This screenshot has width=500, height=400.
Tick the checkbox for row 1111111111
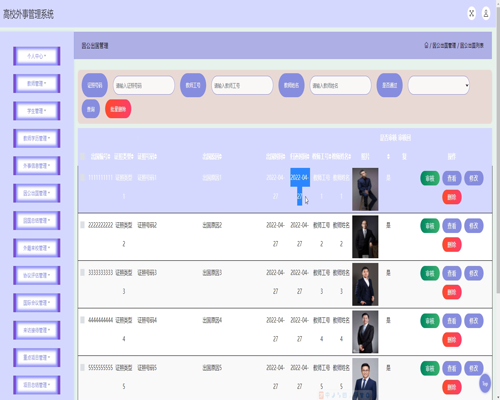click(x=82, y=177)
